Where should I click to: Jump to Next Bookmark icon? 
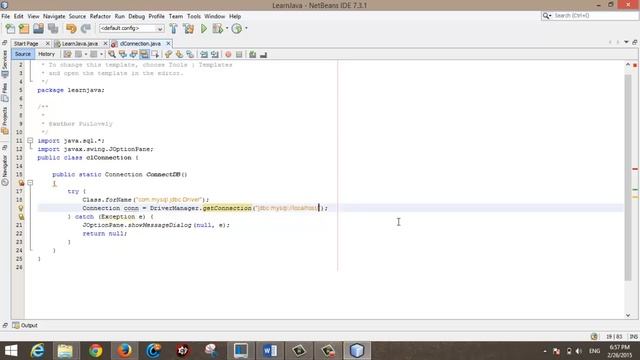[x=179, y=54]
